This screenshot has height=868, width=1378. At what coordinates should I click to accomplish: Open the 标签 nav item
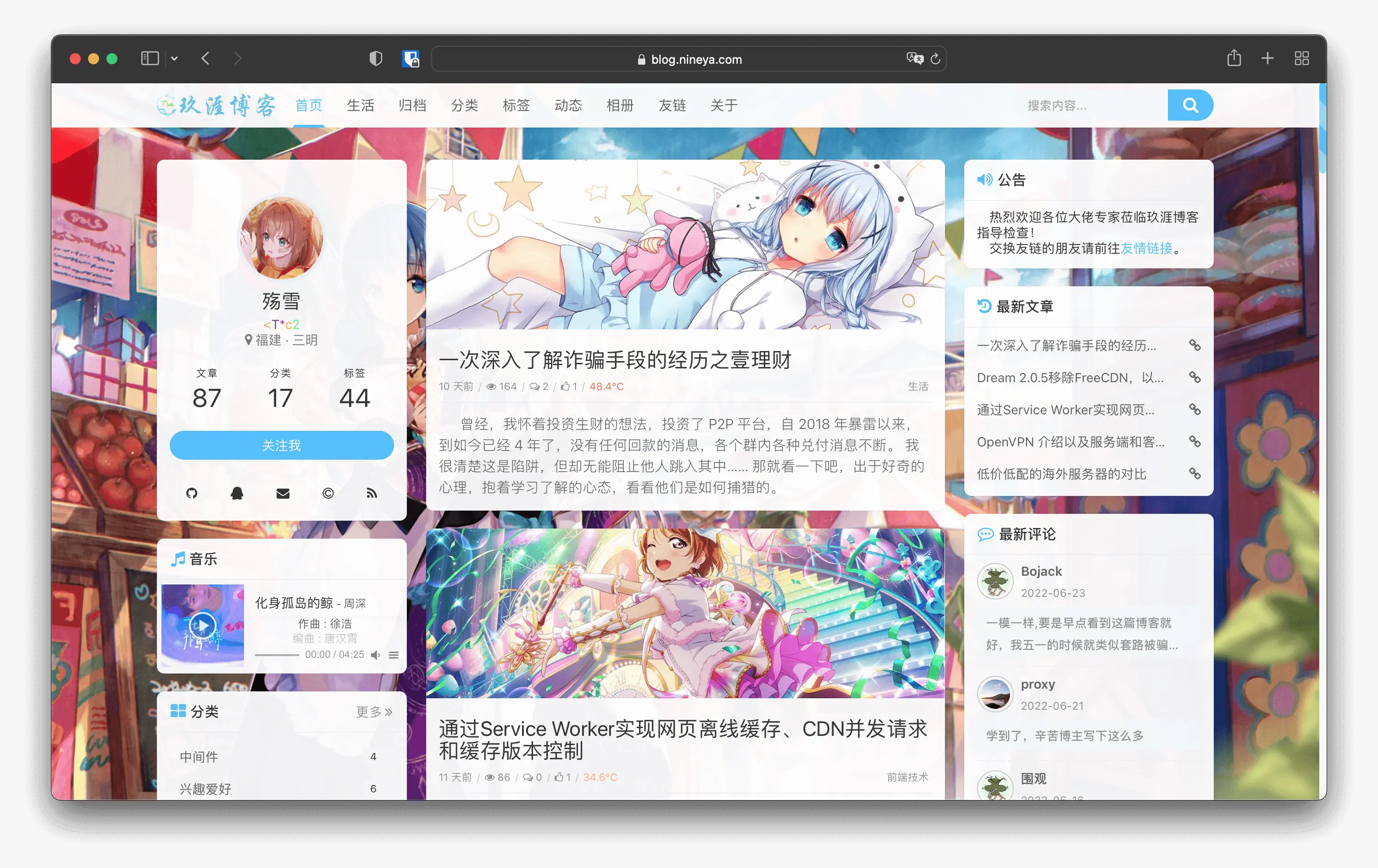point(517,105)
